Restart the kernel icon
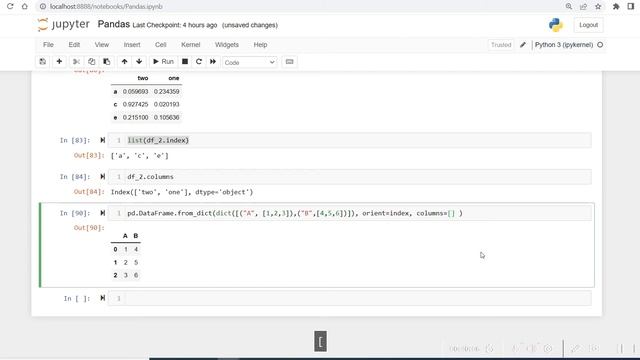 coord(199,62)
